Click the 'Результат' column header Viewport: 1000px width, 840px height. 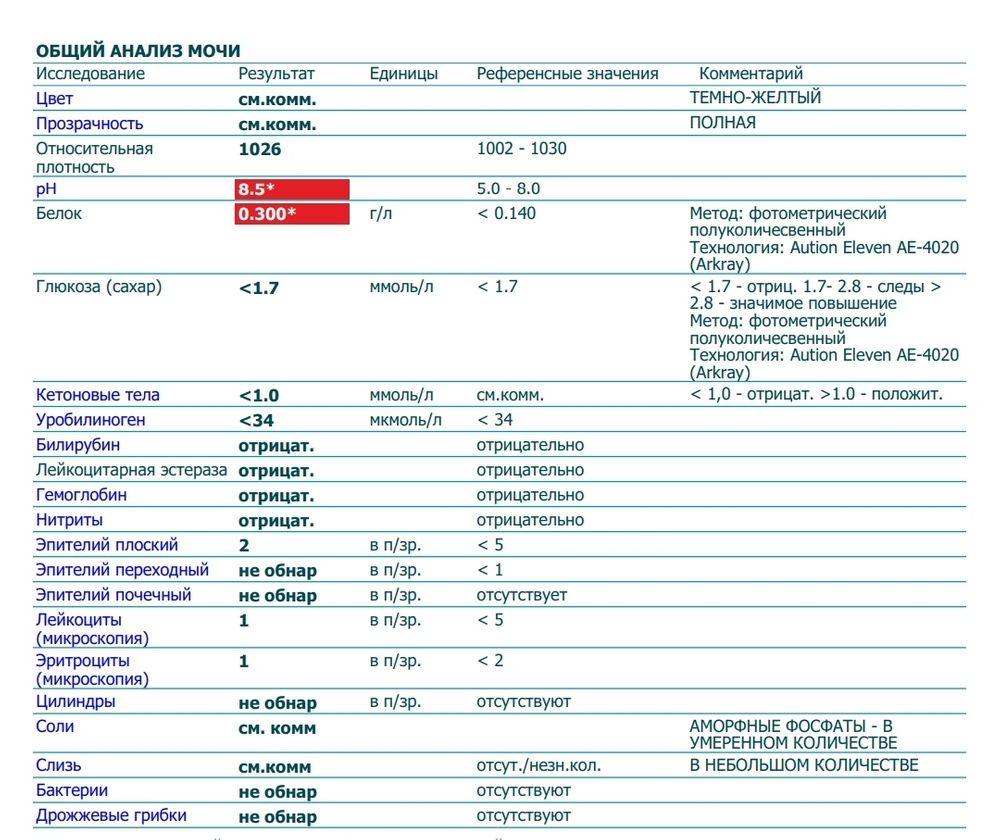tap(276, 74)
